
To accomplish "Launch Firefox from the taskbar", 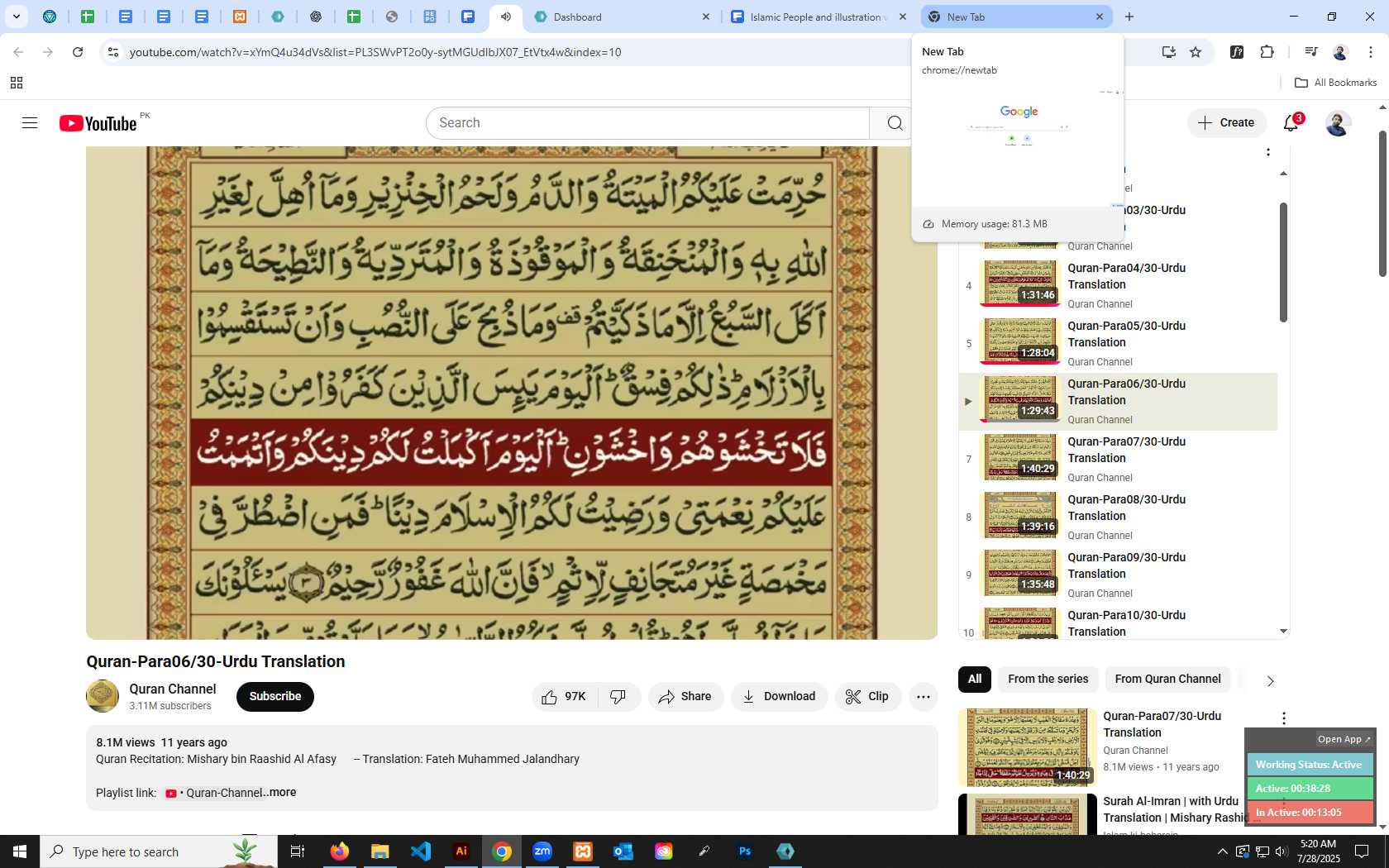I will (339, 851).
